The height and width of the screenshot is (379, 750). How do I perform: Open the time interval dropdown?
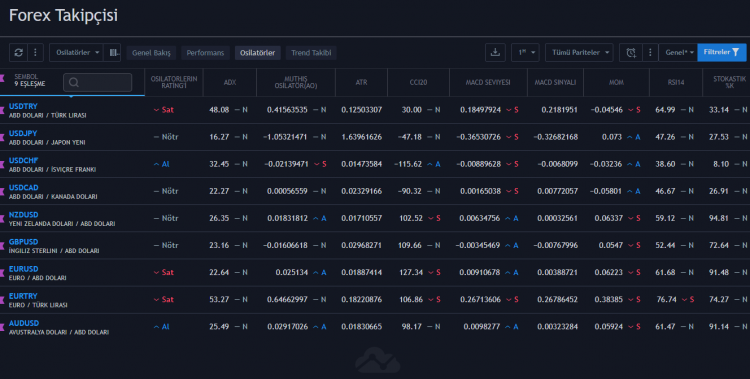click(x=525, y=53)
